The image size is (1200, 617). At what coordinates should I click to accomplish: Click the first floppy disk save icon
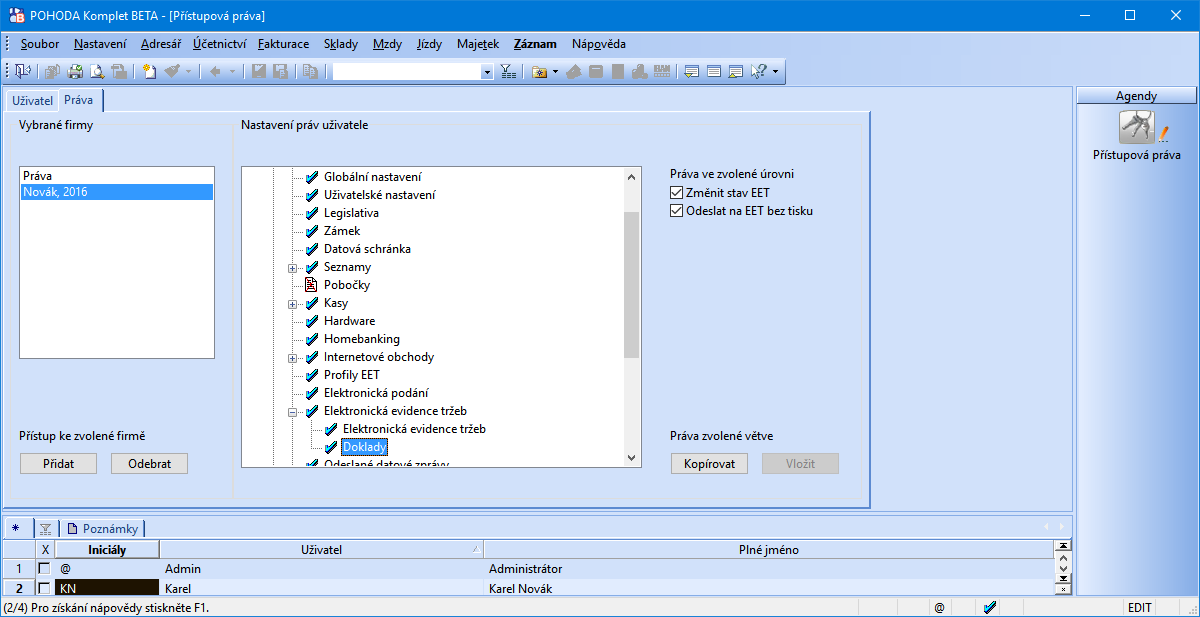[x=259, y=72]
